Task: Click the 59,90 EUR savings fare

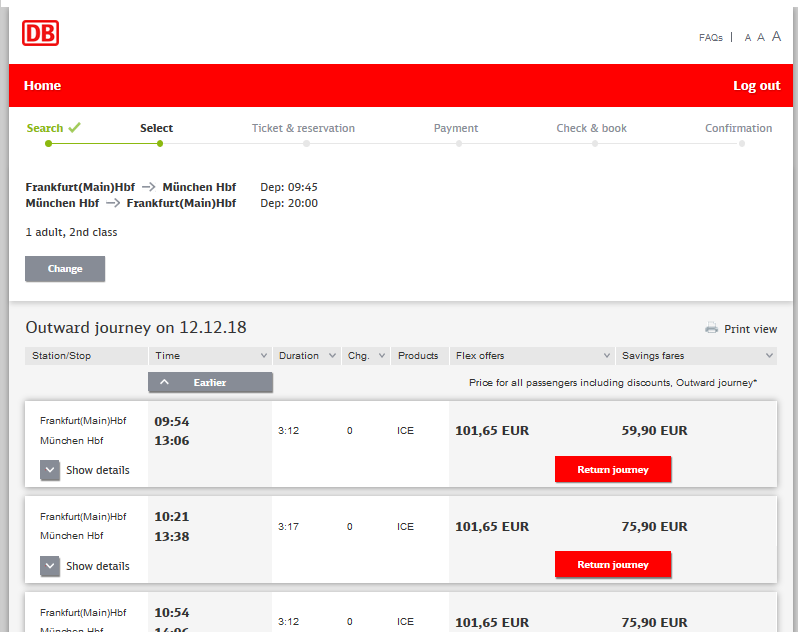Action: tap(654, 430)
